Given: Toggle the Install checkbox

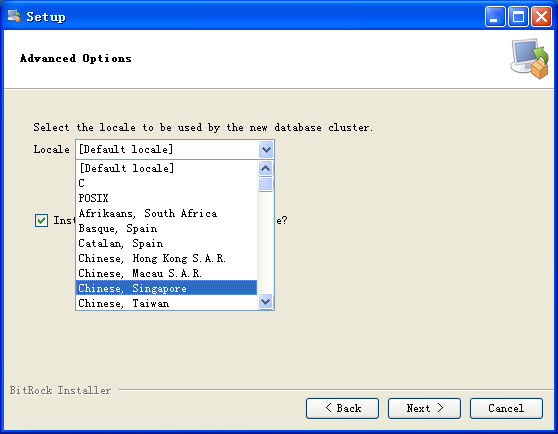Looking at the screenshot, I should click(x=41, y=220).
